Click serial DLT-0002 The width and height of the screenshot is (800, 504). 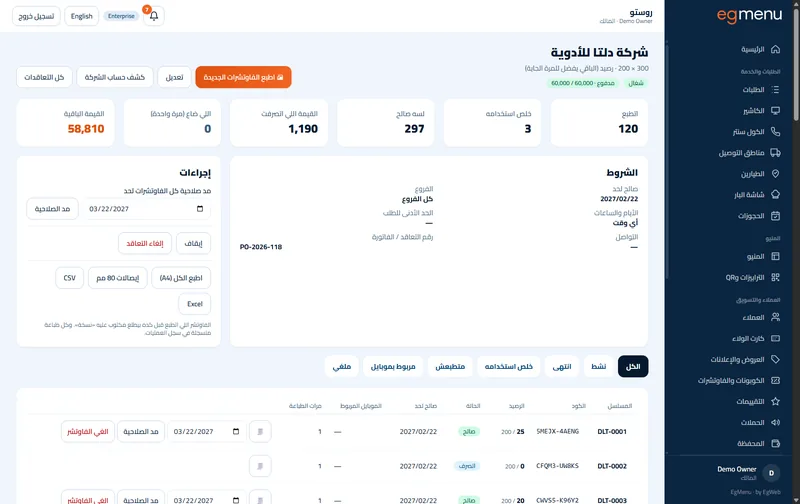coord(612,466)
